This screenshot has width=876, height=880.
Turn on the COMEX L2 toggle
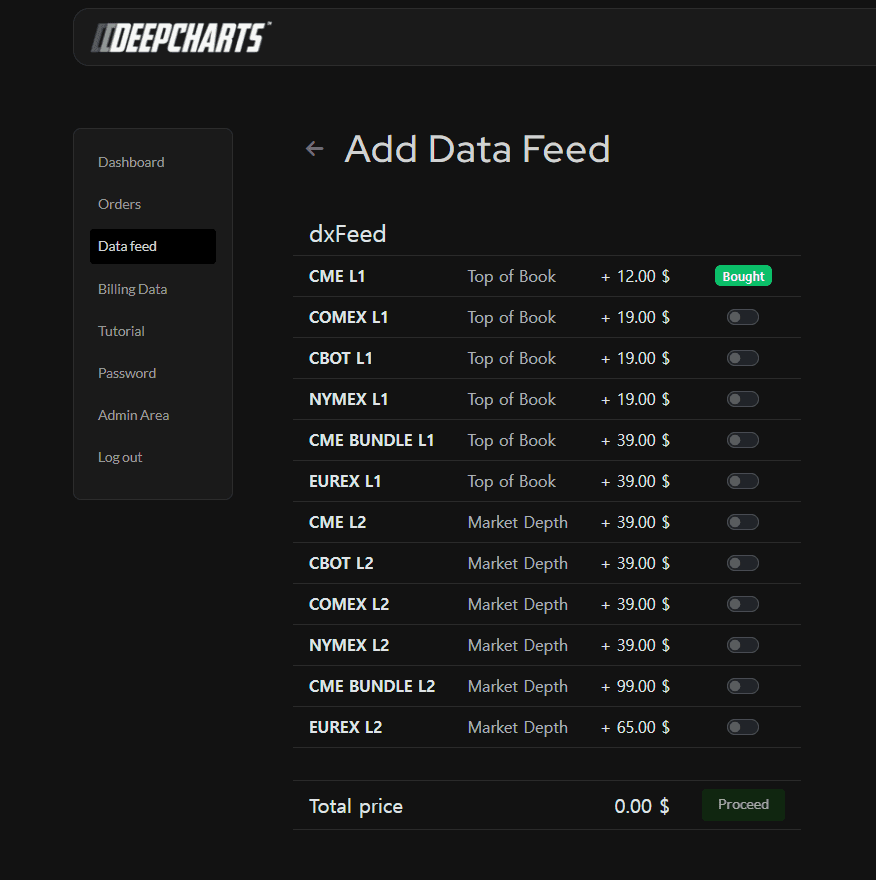(x=742, y=604)
